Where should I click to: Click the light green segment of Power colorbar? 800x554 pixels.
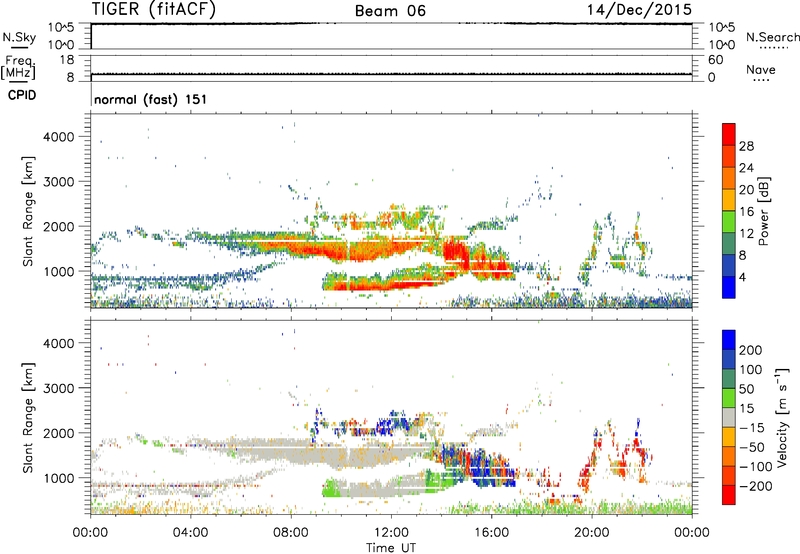point(729,221)
